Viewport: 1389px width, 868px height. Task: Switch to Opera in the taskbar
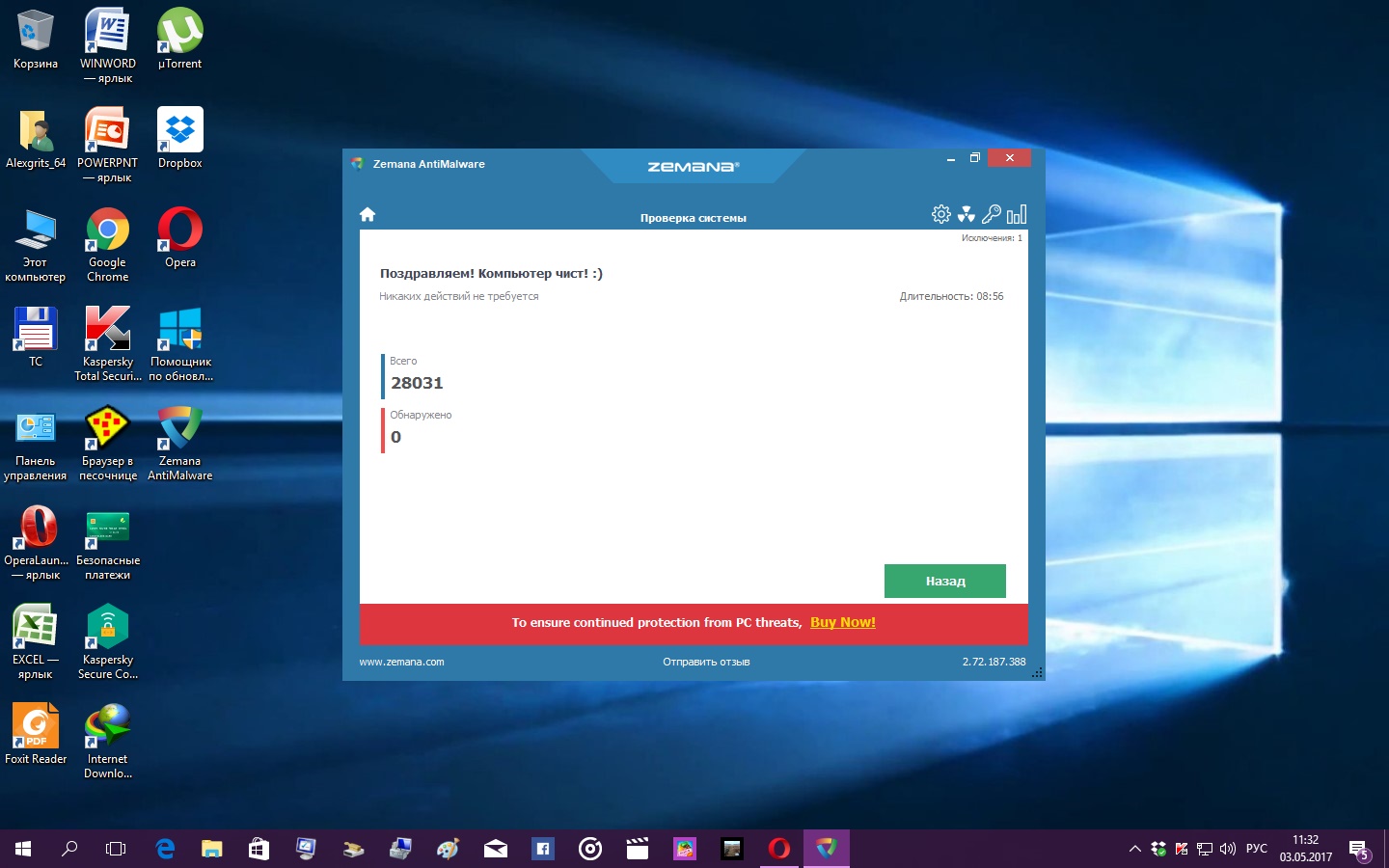pyautogui.click(x=779, y=849)
